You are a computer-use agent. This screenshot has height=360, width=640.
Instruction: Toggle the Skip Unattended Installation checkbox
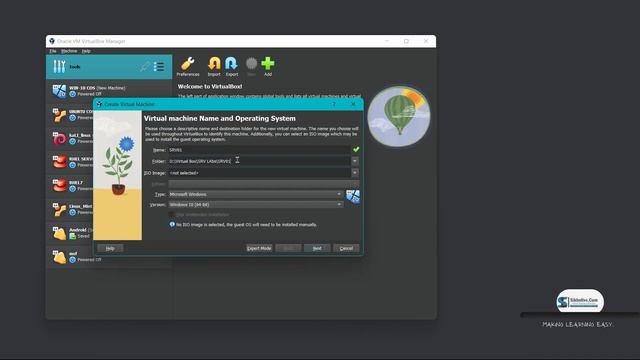tap(172, 214)
